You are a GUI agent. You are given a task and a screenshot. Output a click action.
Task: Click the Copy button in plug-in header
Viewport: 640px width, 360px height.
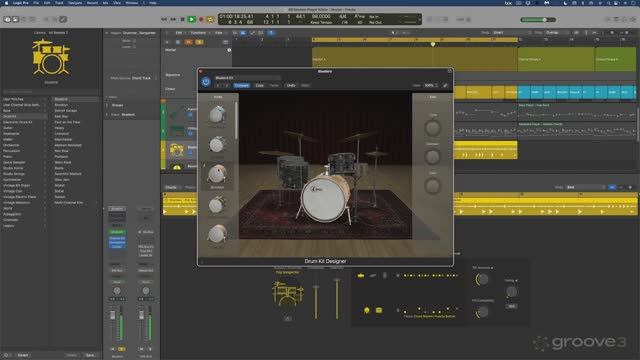260,86
